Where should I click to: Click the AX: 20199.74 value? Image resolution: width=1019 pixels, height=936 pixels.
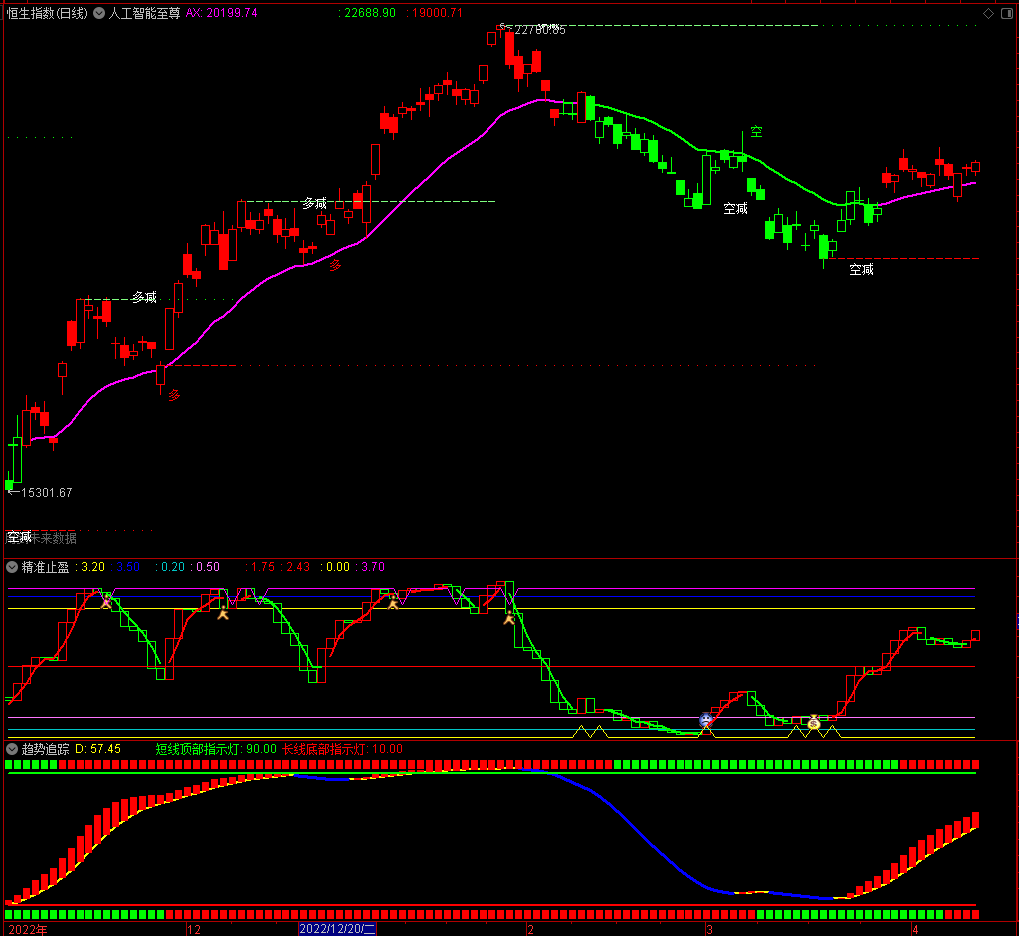pyautogui.click(x=222, y=13)
